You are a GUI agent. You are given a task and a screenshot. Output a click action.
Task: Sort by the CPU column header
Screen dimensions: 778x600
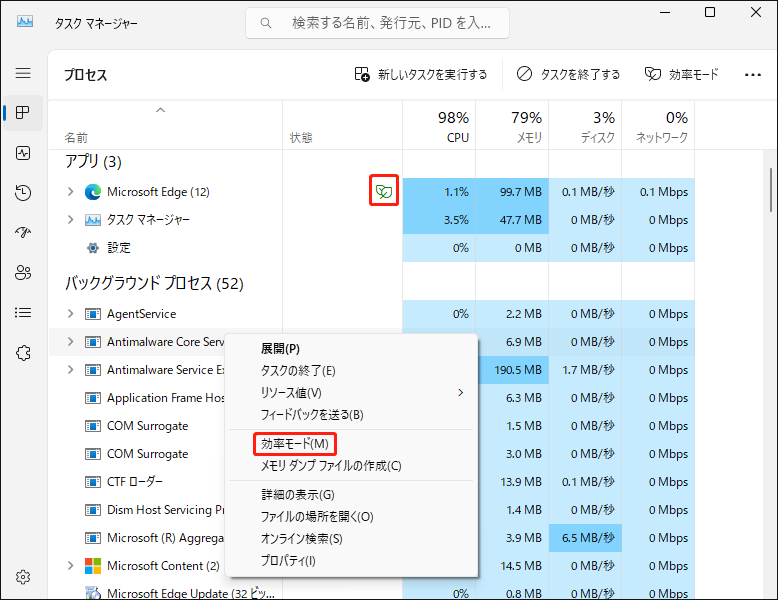(x=439, y=126)
